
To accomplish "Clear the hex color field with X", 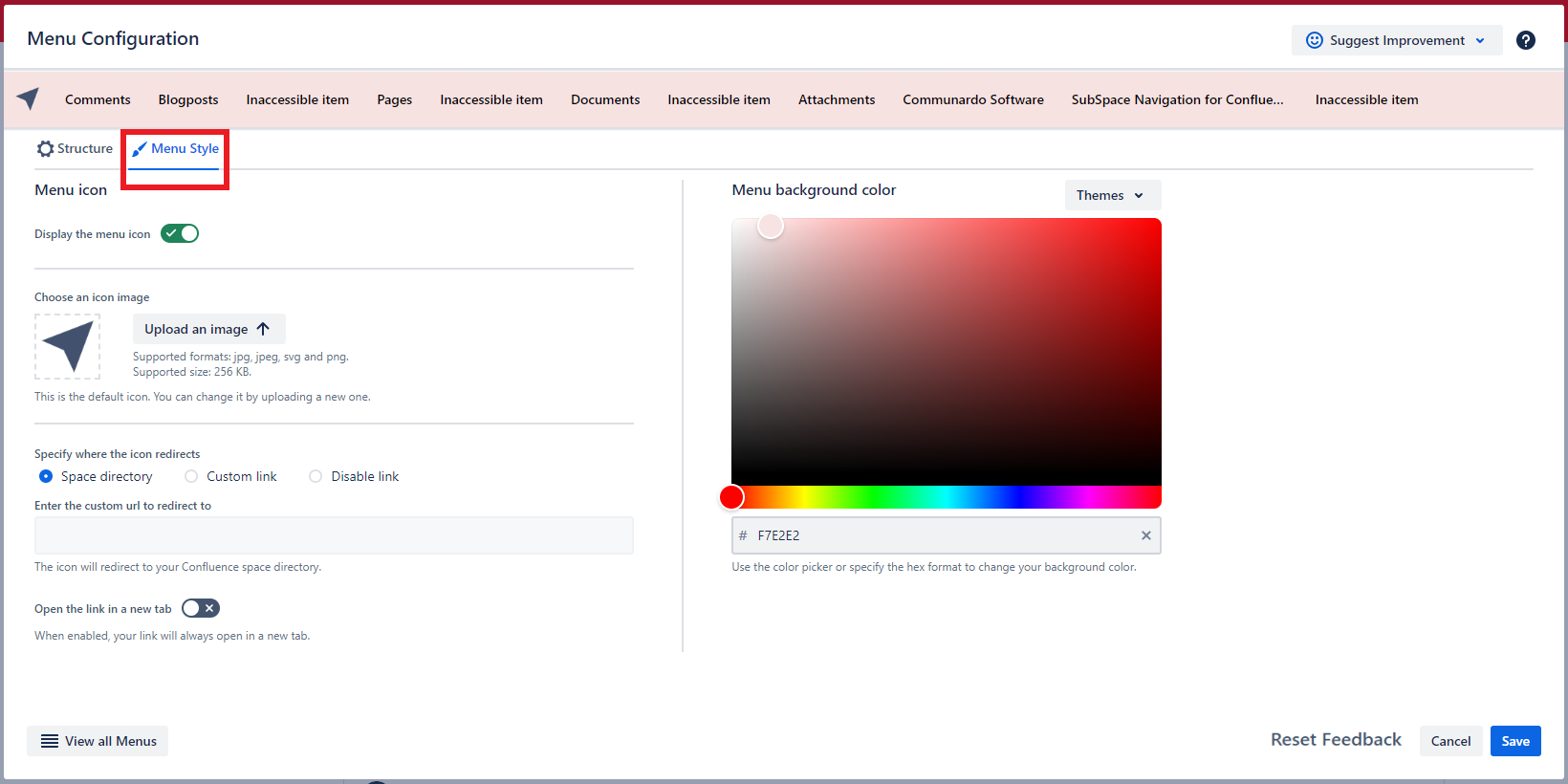I will click(1145, 535).
